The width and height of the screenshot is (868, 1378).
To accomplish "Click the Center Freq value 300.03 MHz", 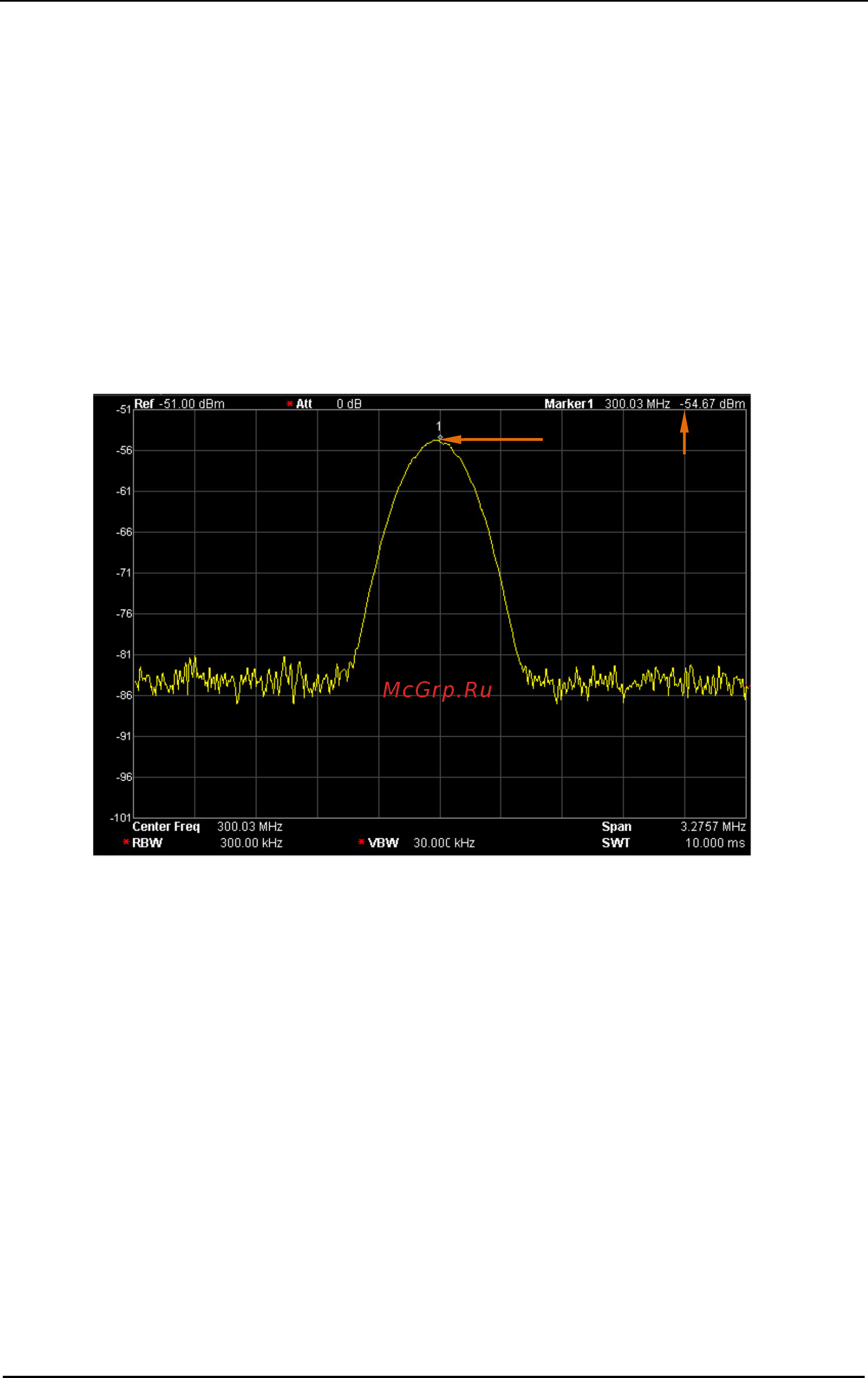I will [x=250, y=827].
